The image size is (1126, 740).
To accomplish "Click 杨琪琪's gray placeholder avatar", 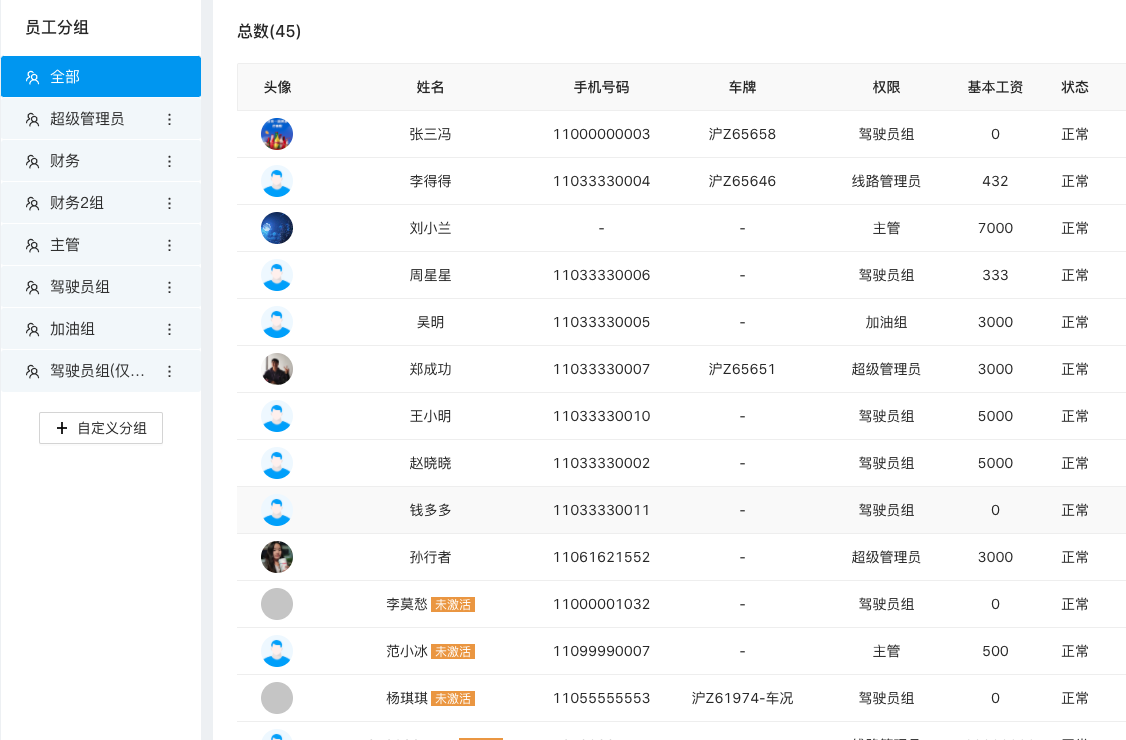I will point(276,698).
